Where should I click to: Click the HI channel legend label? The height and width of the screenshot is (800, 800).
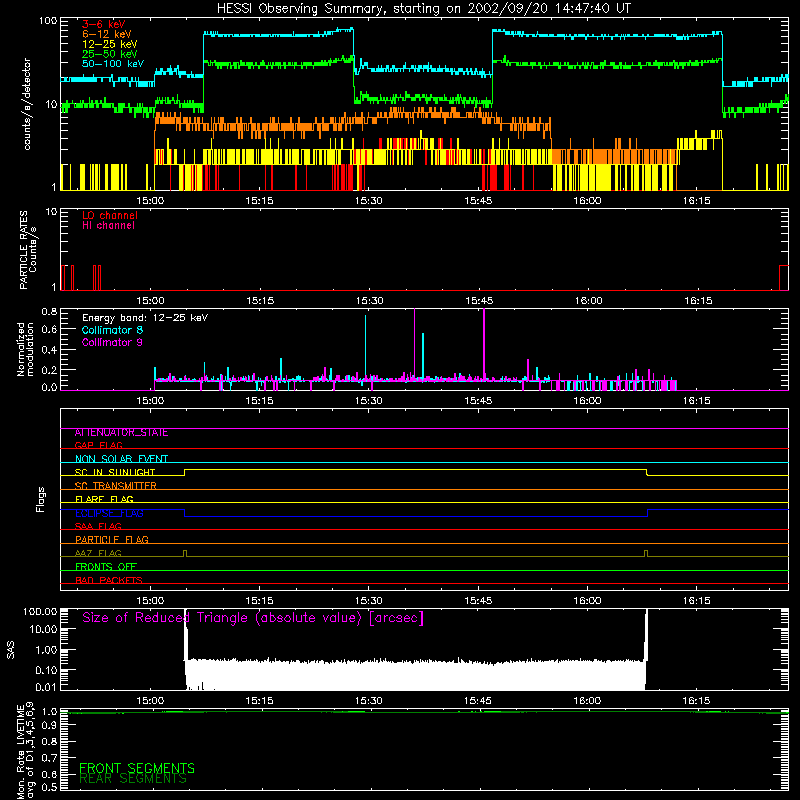coord(108,226)
